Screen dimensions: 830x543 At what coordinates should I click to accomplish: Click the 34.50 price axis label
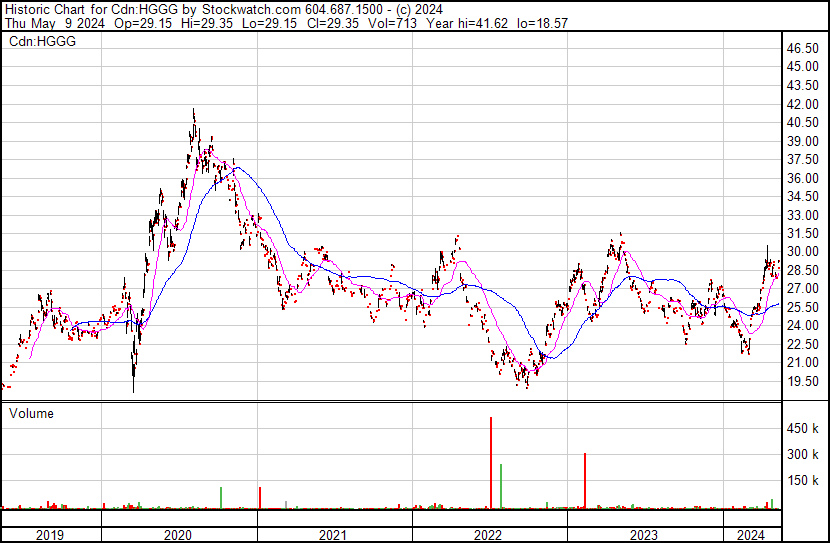[x=802, y=196]
